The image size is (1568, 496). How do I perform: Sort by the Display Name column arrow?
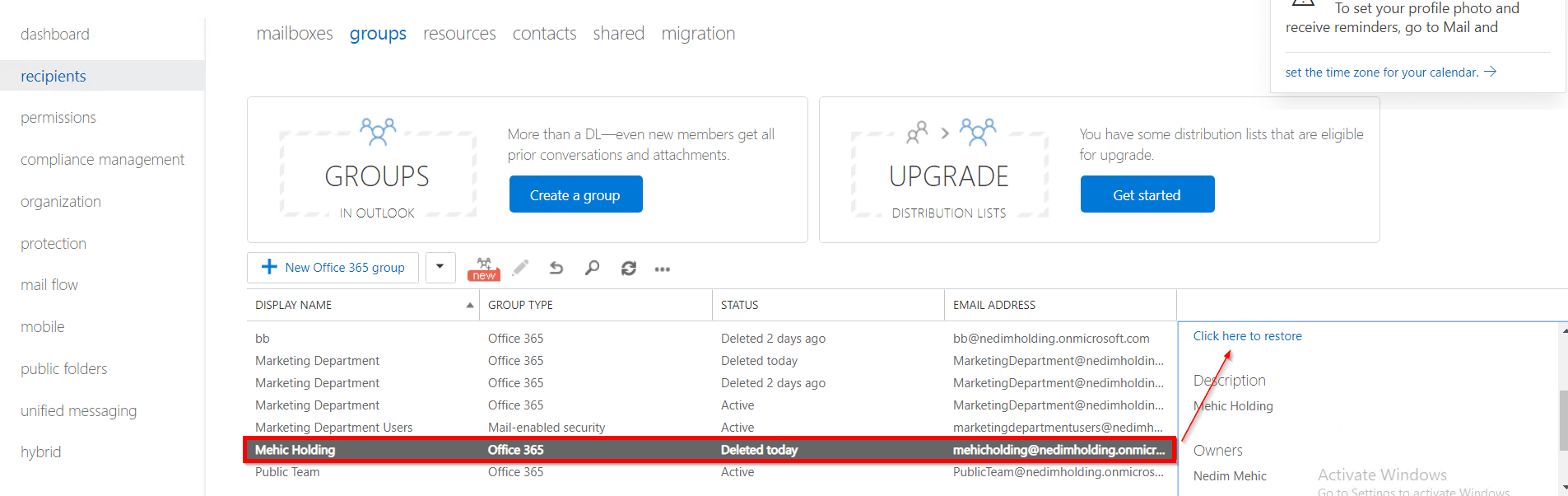pos(470,305)
